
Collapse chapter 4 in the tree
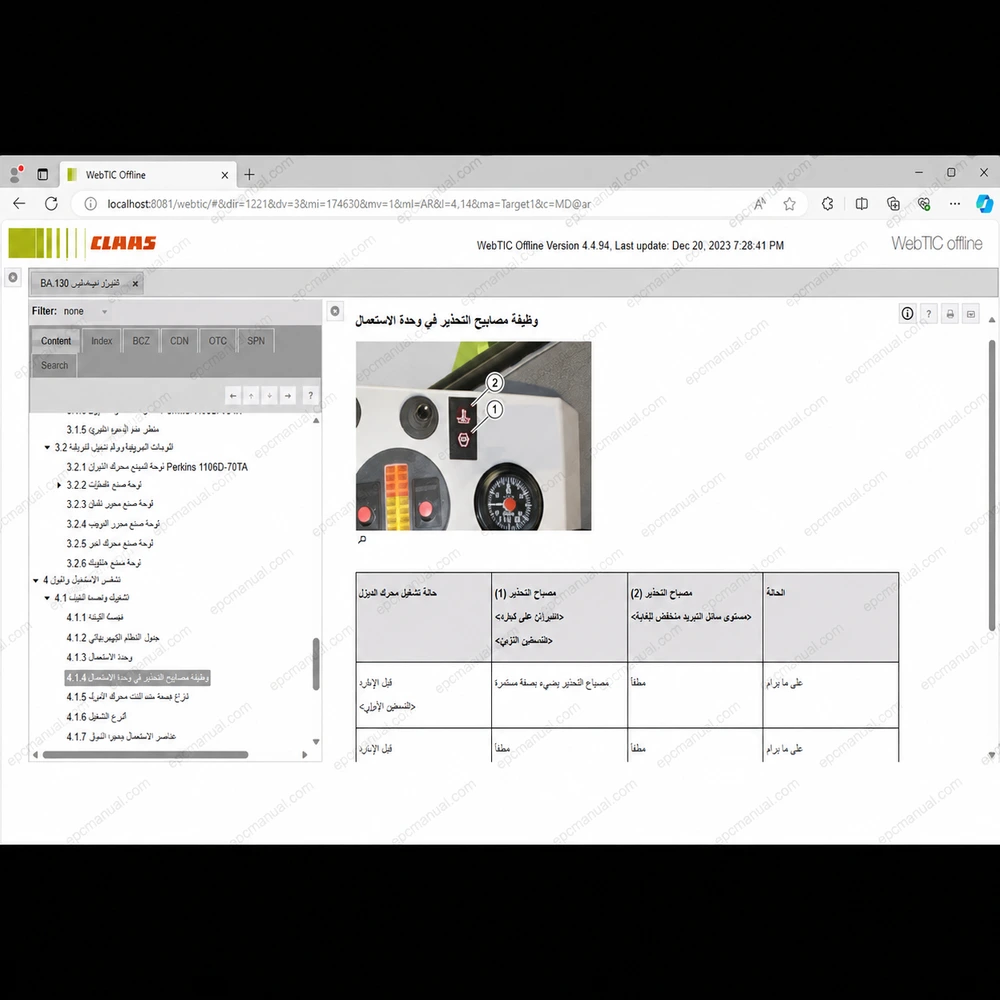[36, 580]
